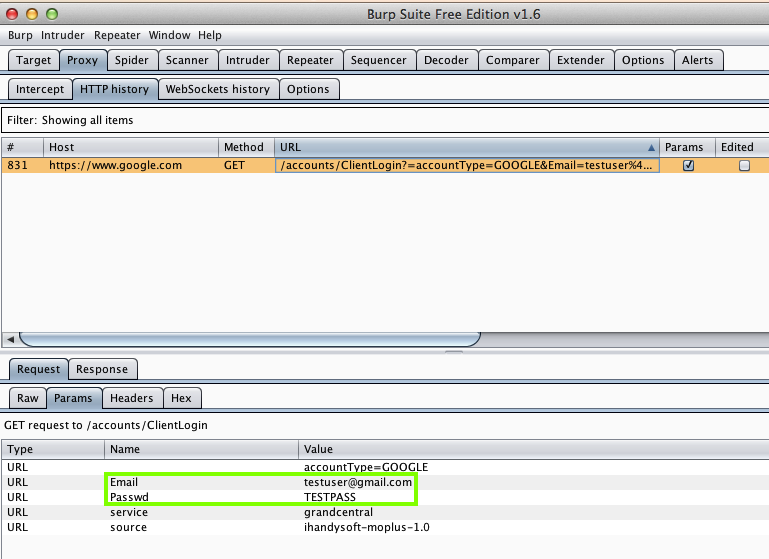Switch to the Spider tab
The image size is (769, 559).
coord(132,60)
